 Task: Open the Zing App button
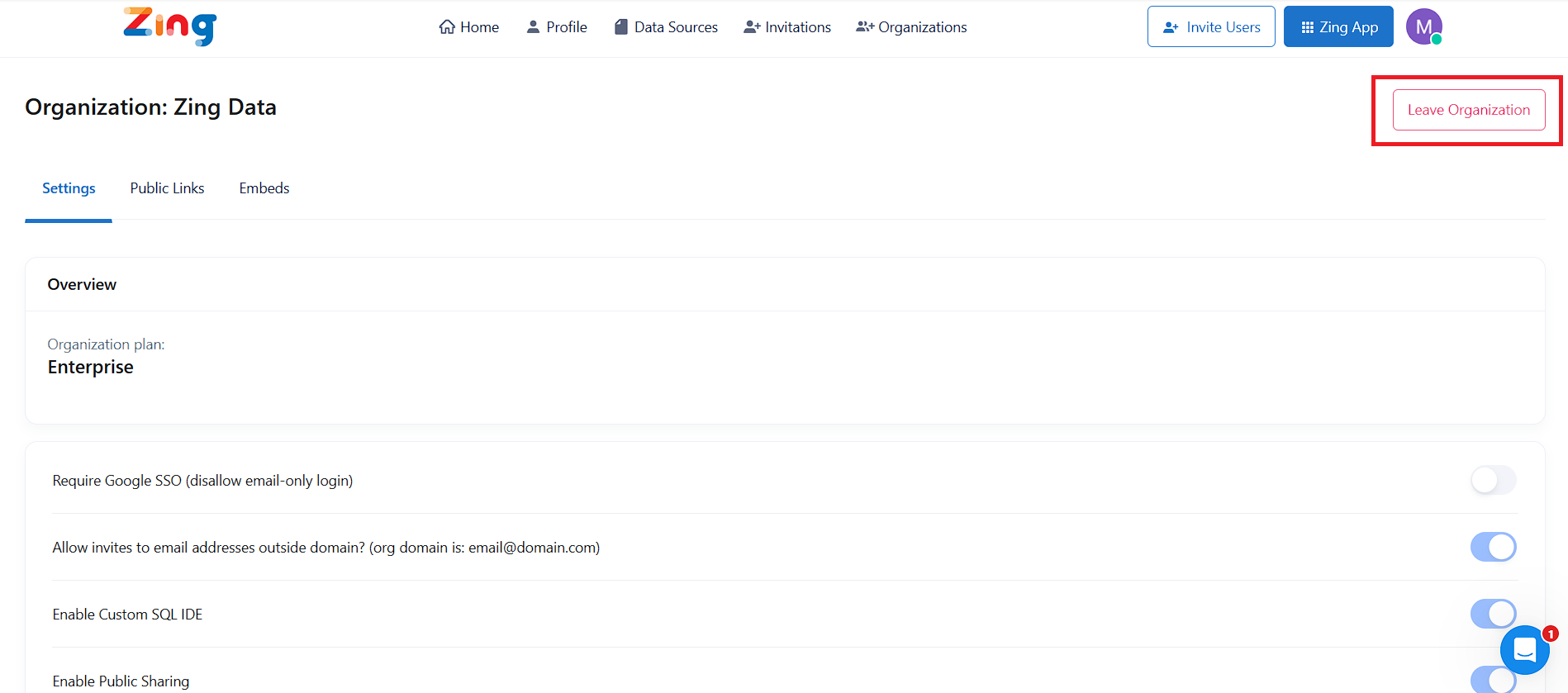(x=1338, y=27)
